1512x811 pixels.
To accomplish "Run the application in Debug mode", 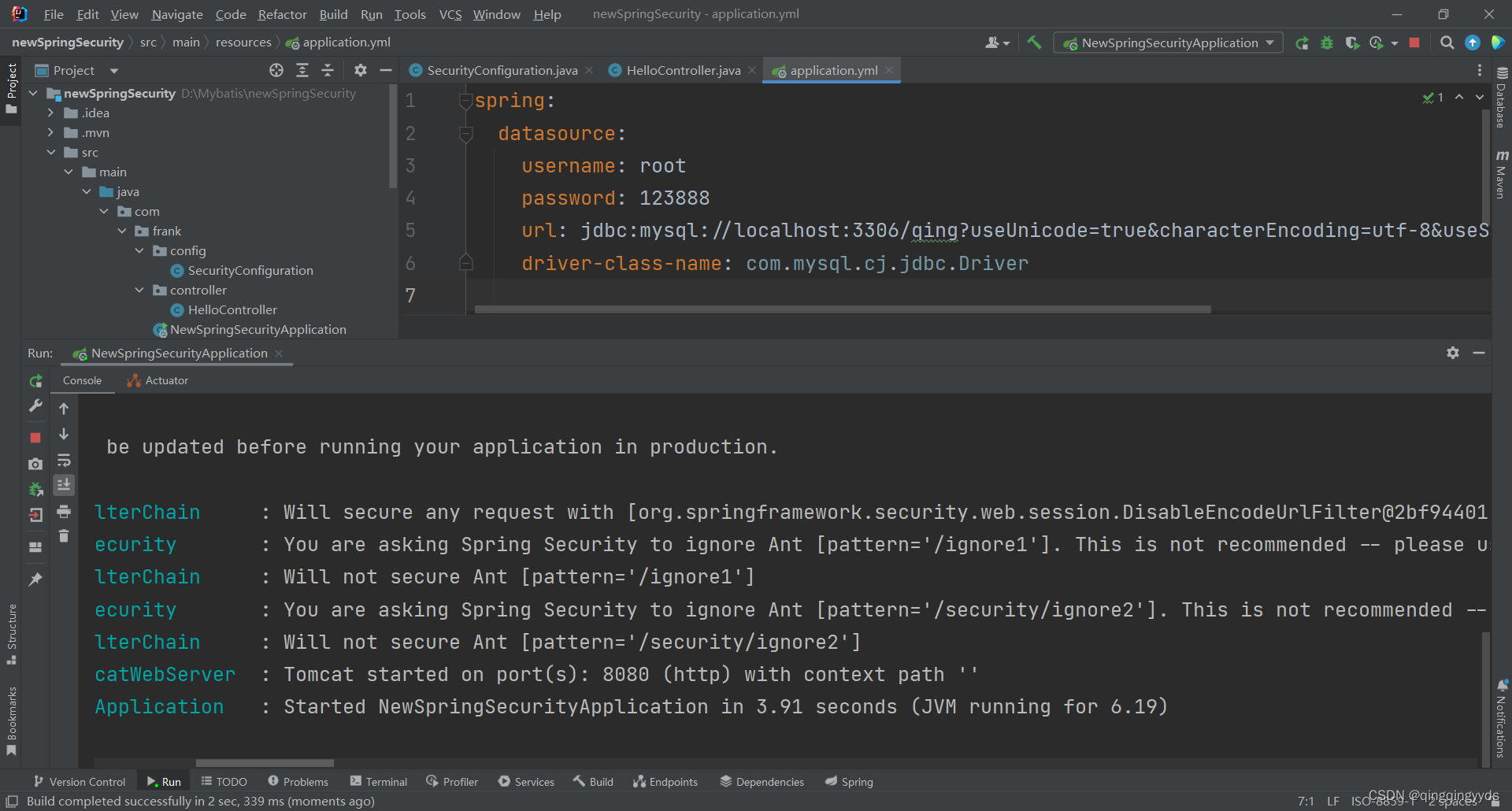I will (1328, 43).
